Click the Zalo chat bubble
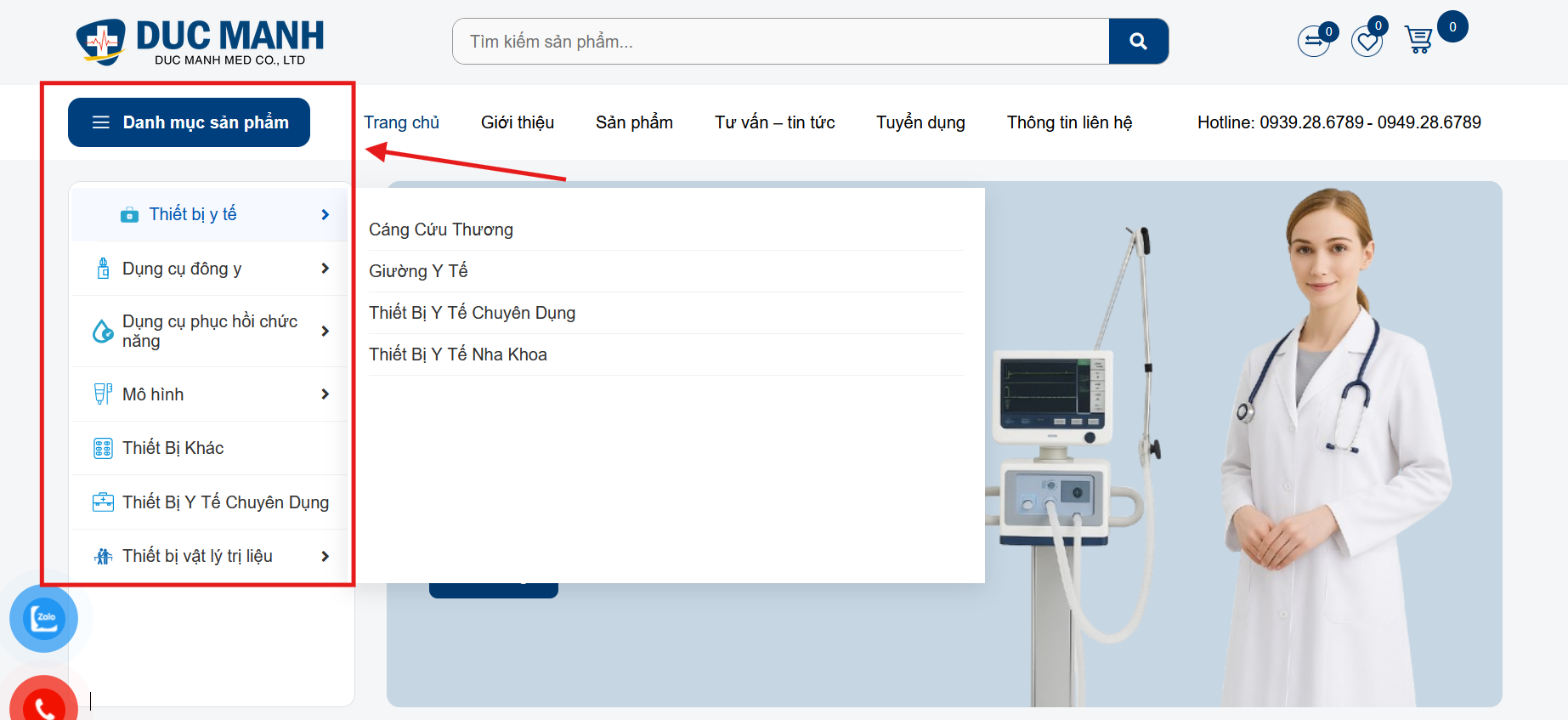This screenshot has height=720, width=1568. pyautogui.click(x=43, y=618)
